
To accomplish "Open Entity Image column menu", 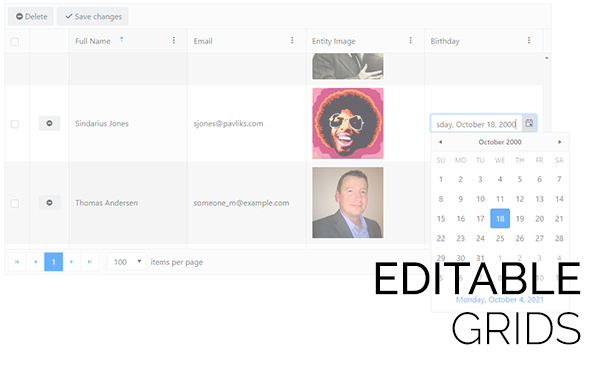I will [411, 40].
